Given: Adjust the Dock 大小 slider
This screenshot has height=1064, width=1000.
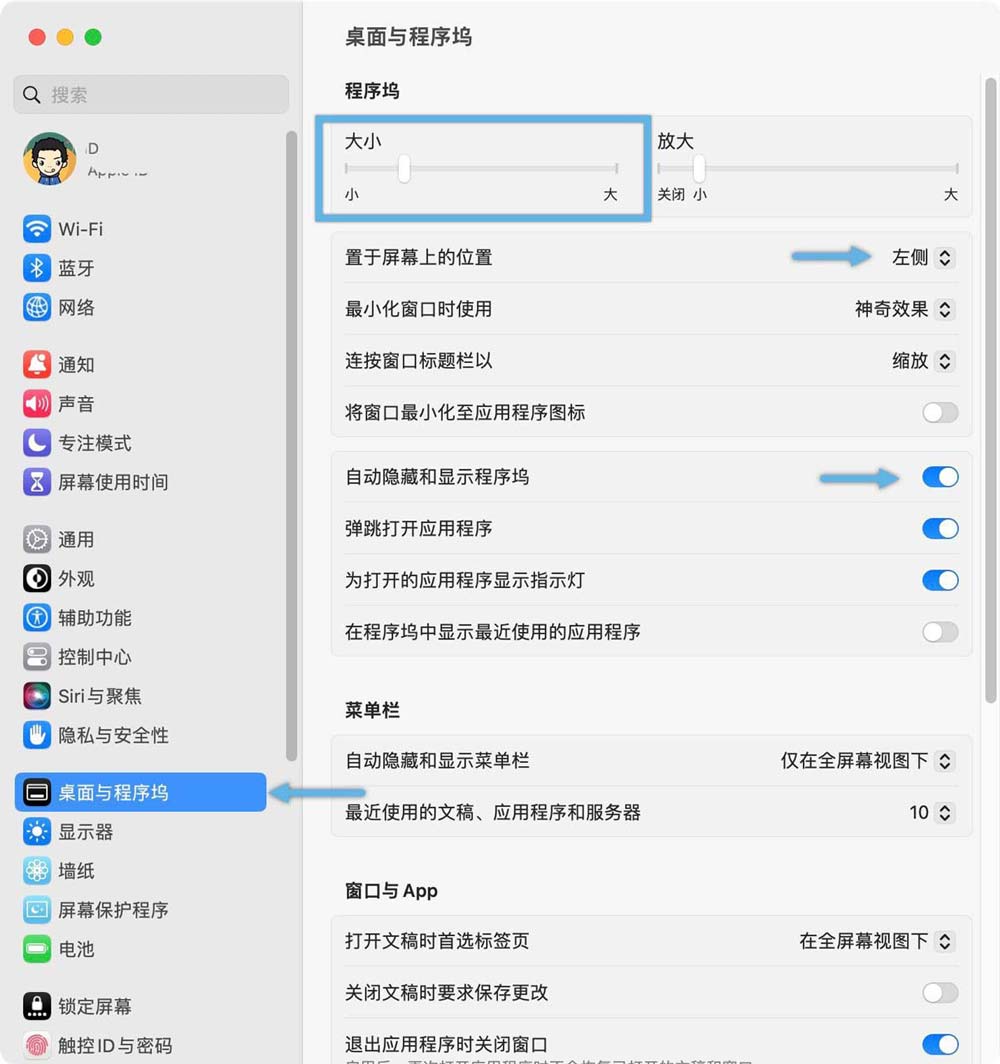Looking at the screenshot, I should (x=404, y=170).
